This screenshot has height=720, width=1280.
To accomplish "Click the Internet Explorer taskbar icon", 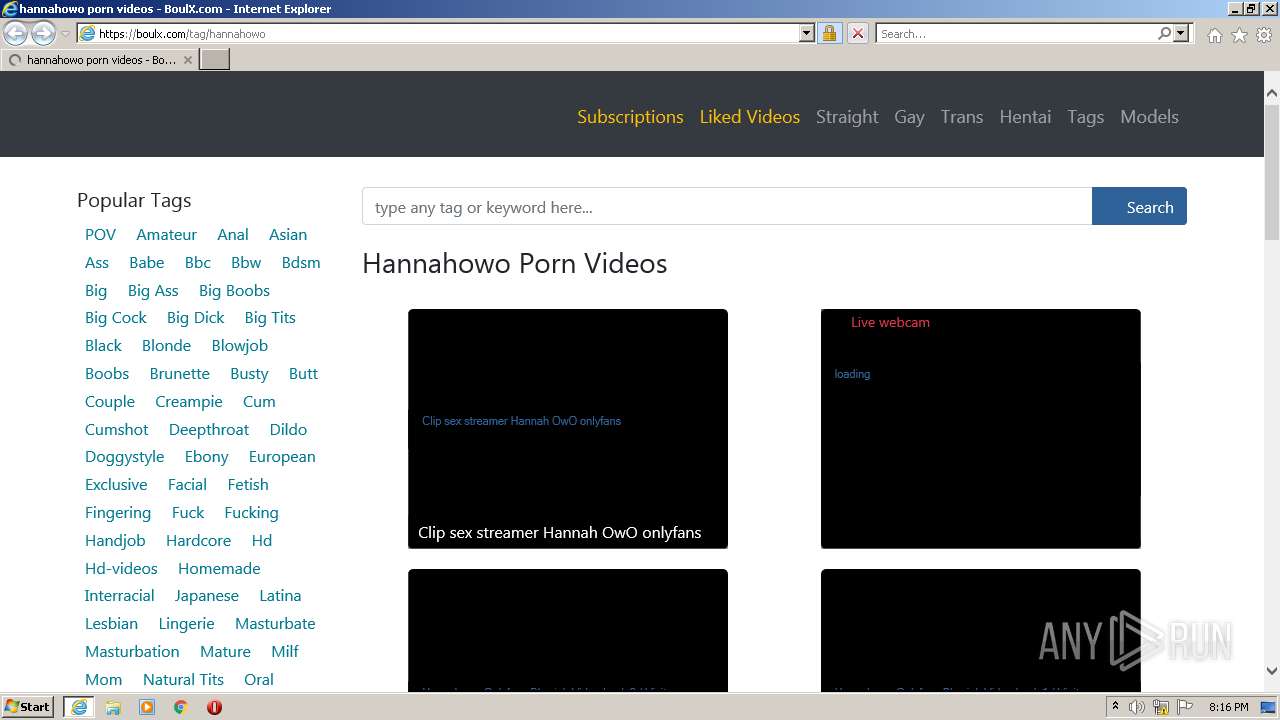I will (79, 707).
